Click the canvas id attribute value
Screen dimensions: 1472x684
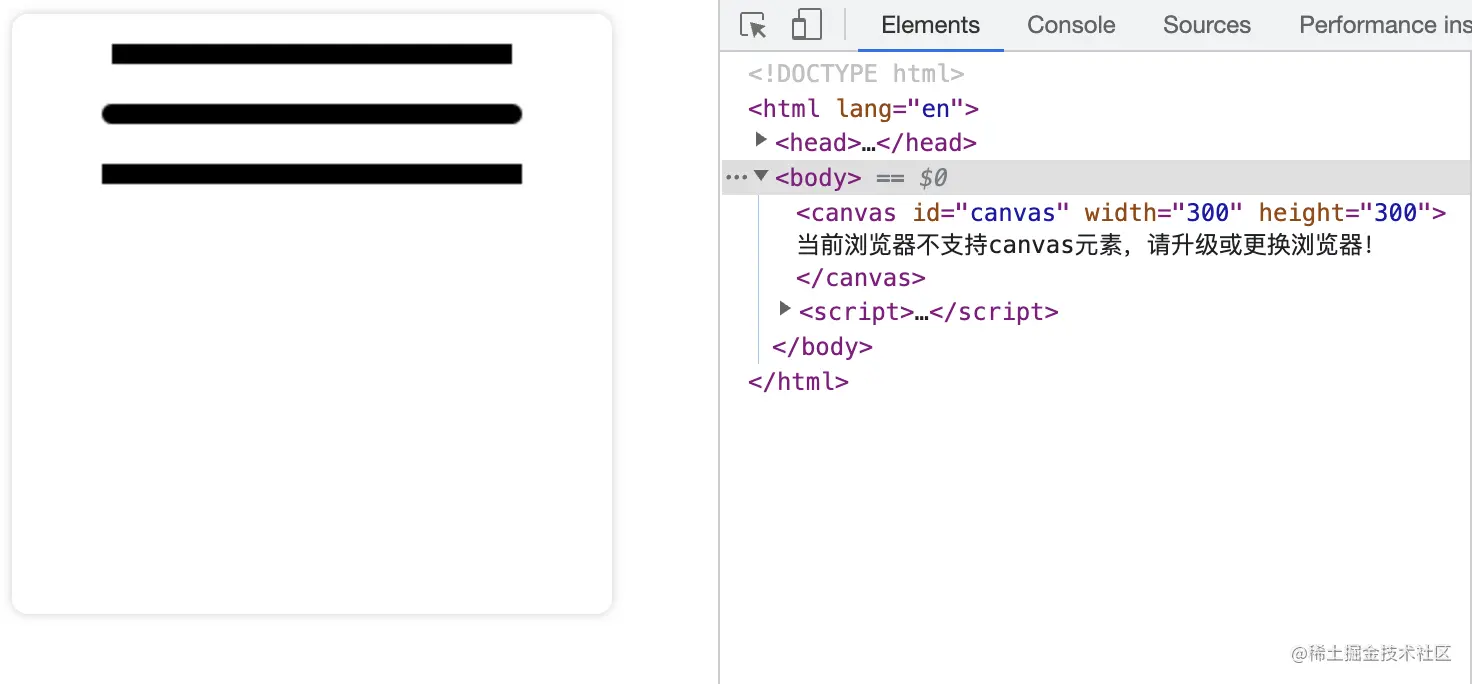coord(1015,212)
